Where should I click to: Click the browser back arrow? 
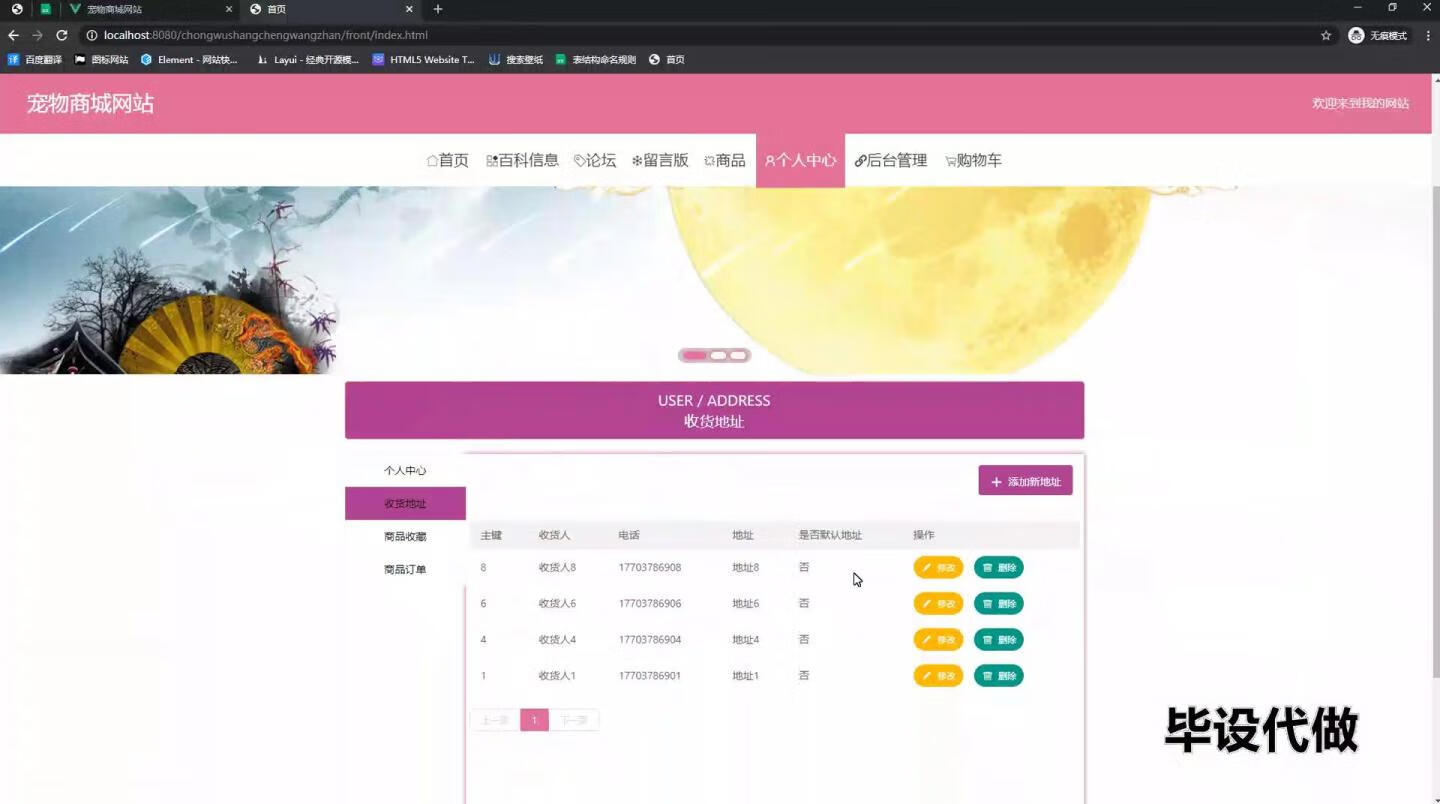click(13, 35)
